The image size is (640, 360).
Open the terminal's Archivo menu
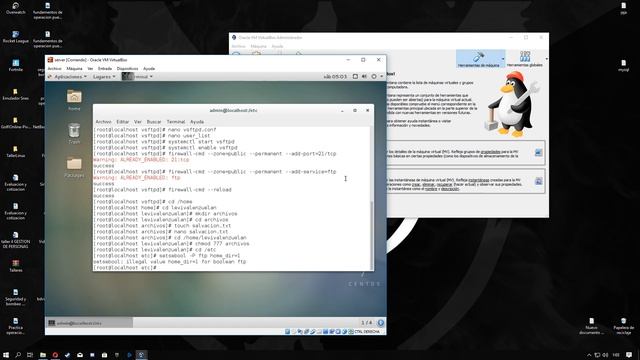pyautogui.click(x=103, y=122)
